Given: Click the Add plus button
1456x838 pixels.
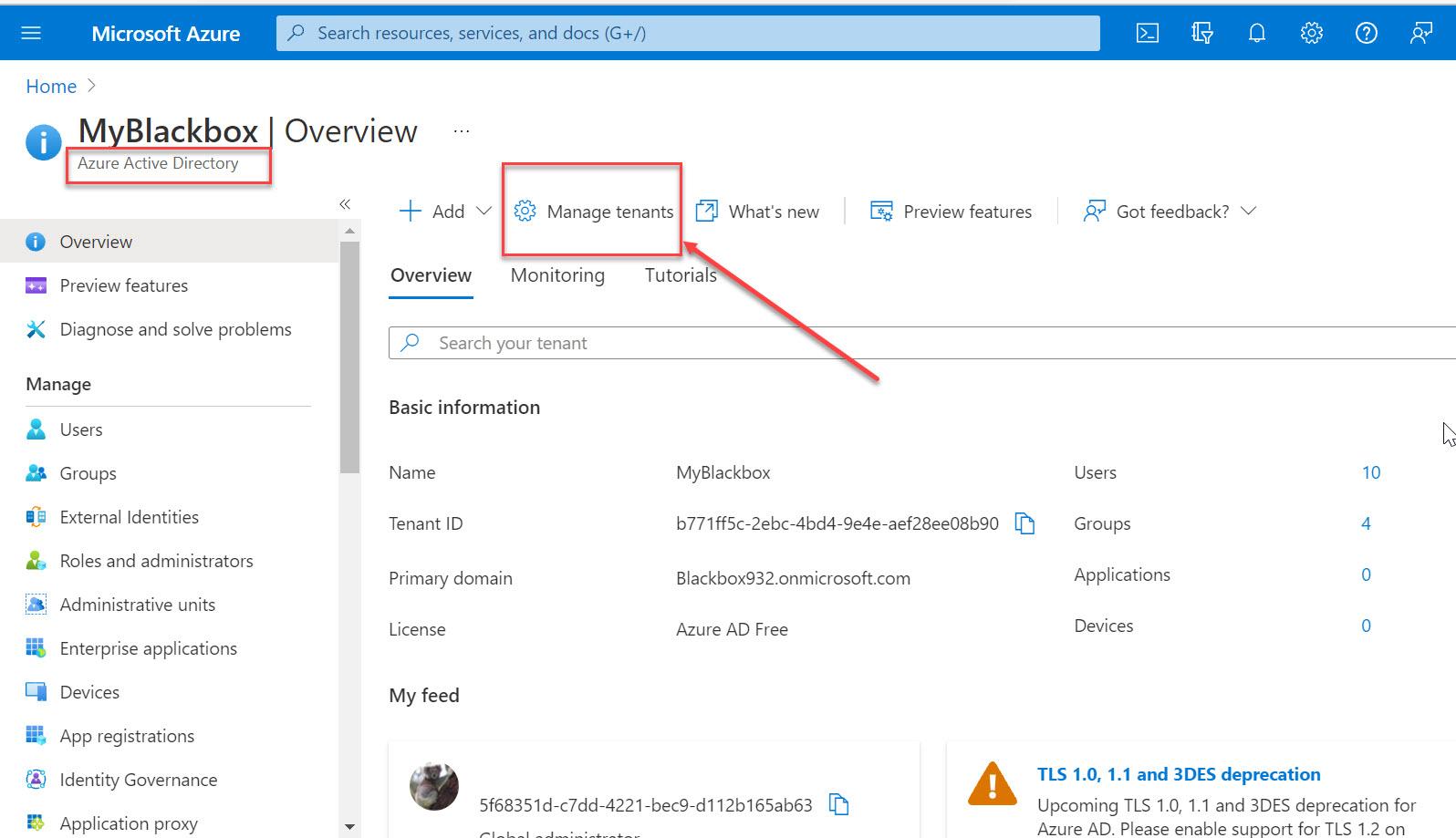Looking at the screenshot, I should click(432, 212).
